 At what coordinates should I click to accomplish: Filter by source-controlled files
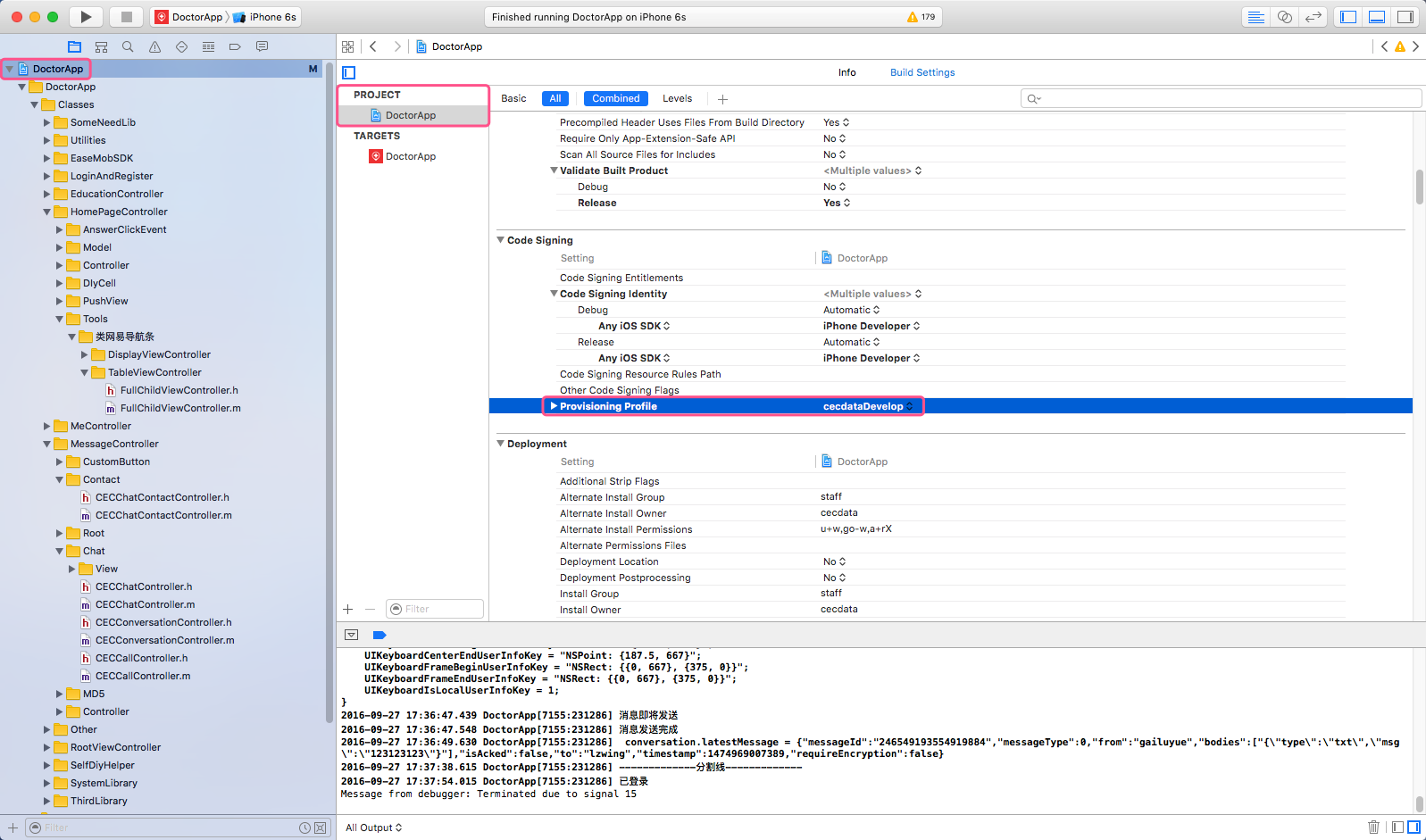point(321,828)
